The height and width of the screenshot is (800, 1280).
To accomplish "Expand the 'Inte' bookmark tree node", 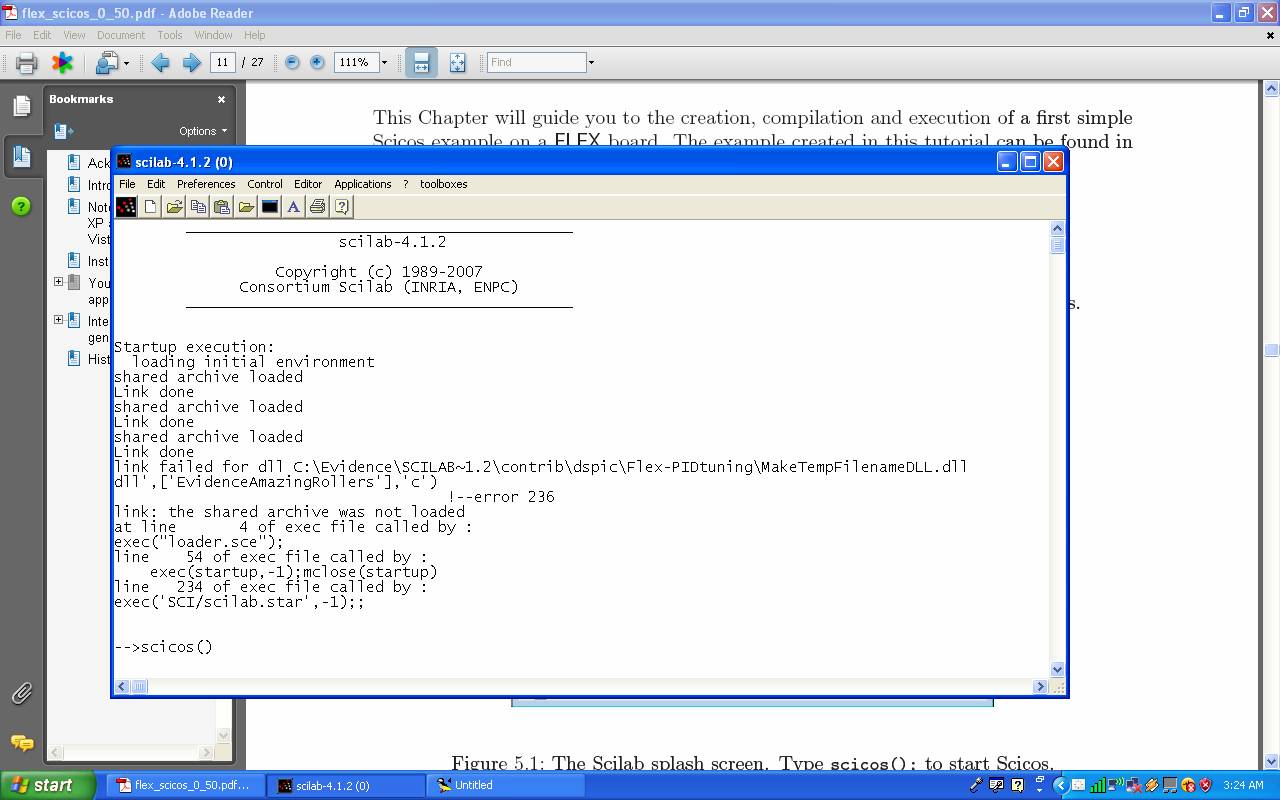I will coord(58,320).
